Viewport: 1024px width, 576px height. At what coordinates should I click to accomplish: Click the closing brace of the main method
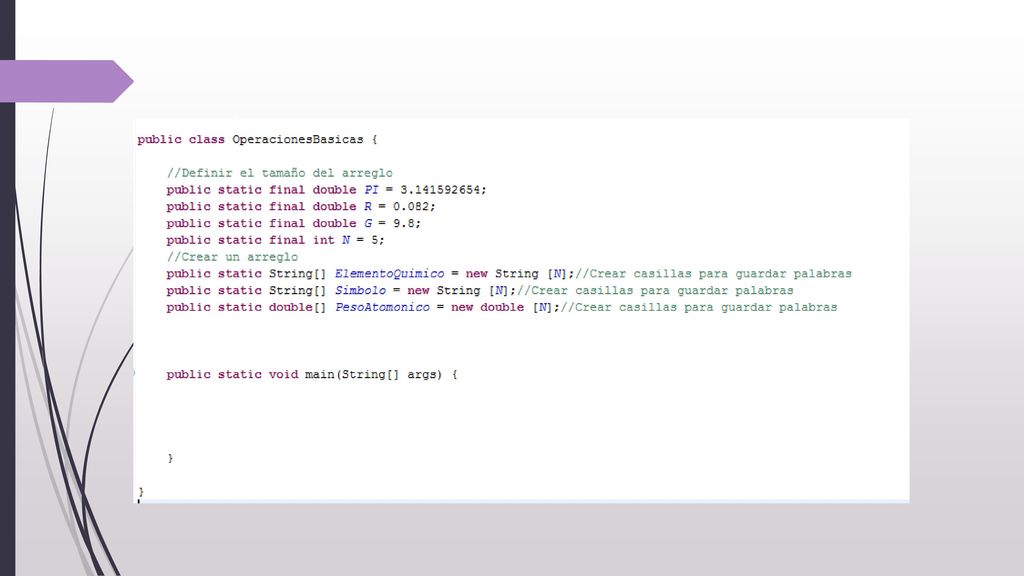pos(170,458)
